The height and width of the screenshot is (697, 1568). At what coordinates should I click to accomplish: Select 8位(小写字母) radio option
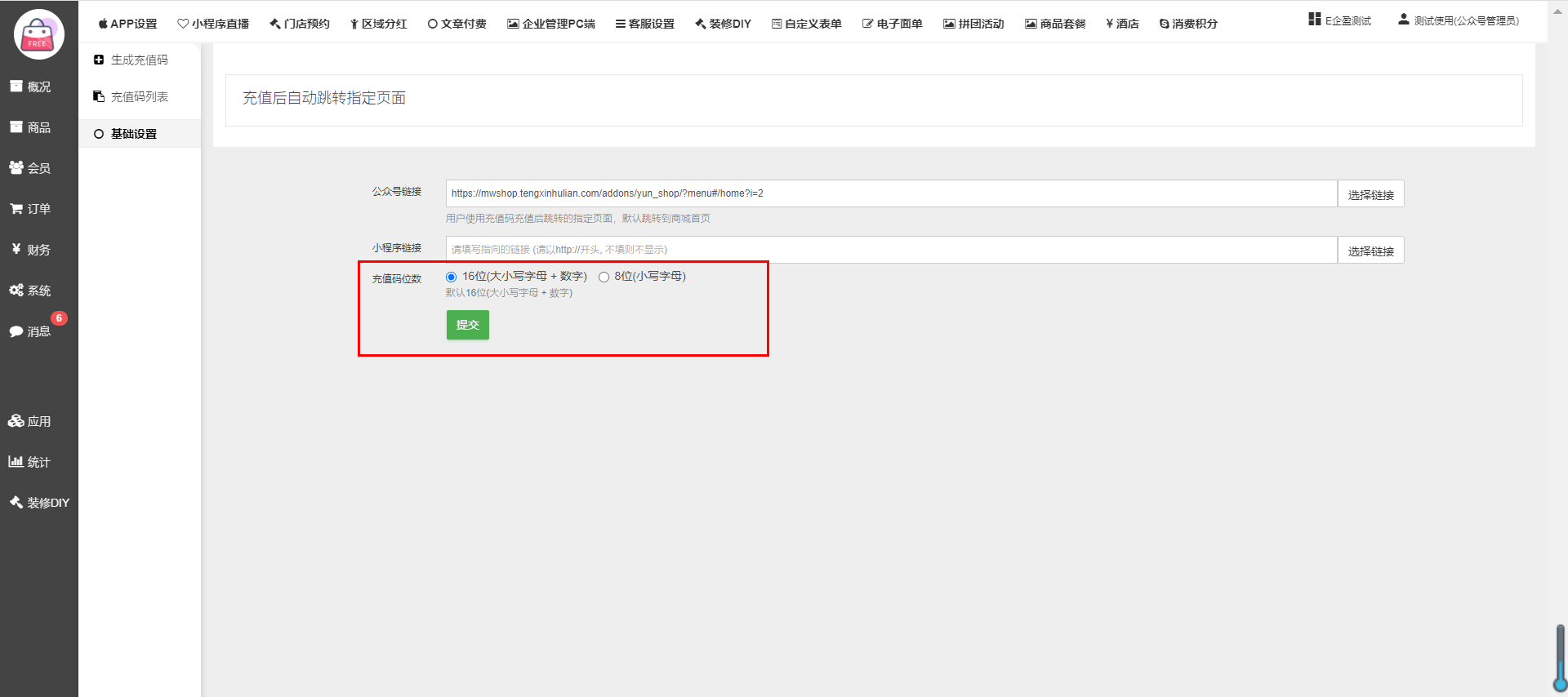pos(604,277)
